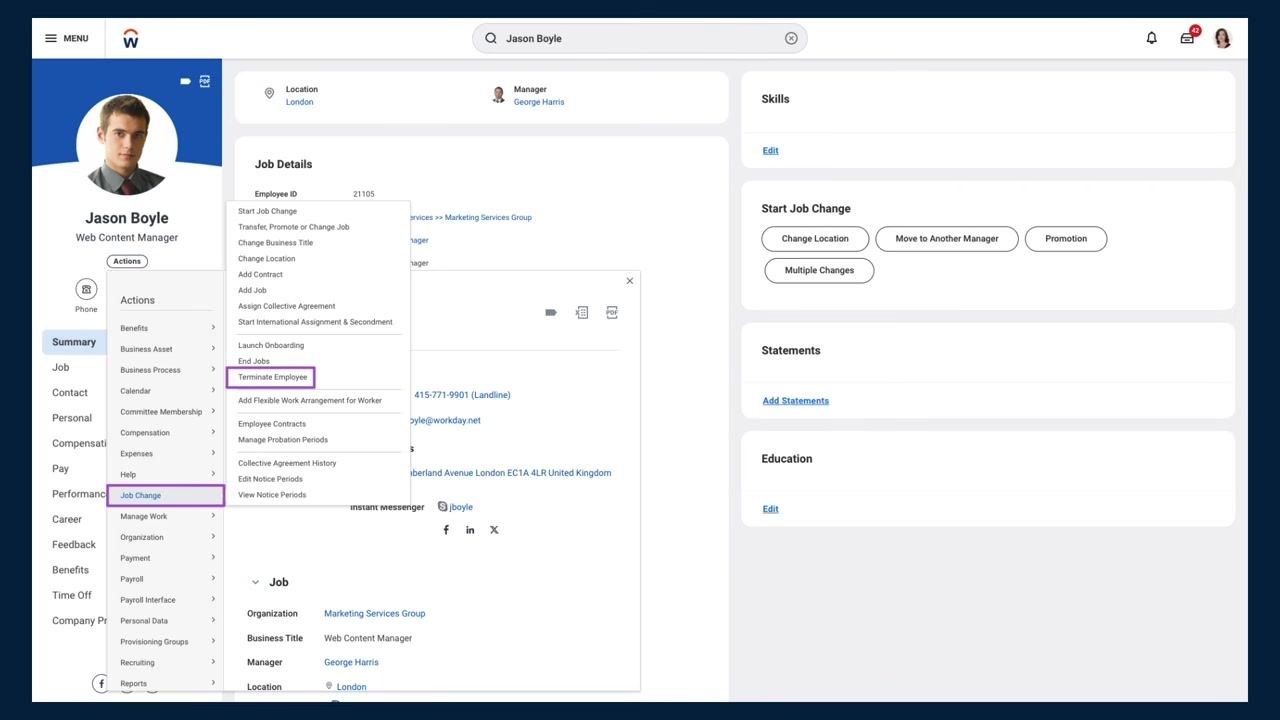This screenshot has width=1280, height=720.
Task: Expand the Compensation actions submenu
Action: (x=167, y=433)
